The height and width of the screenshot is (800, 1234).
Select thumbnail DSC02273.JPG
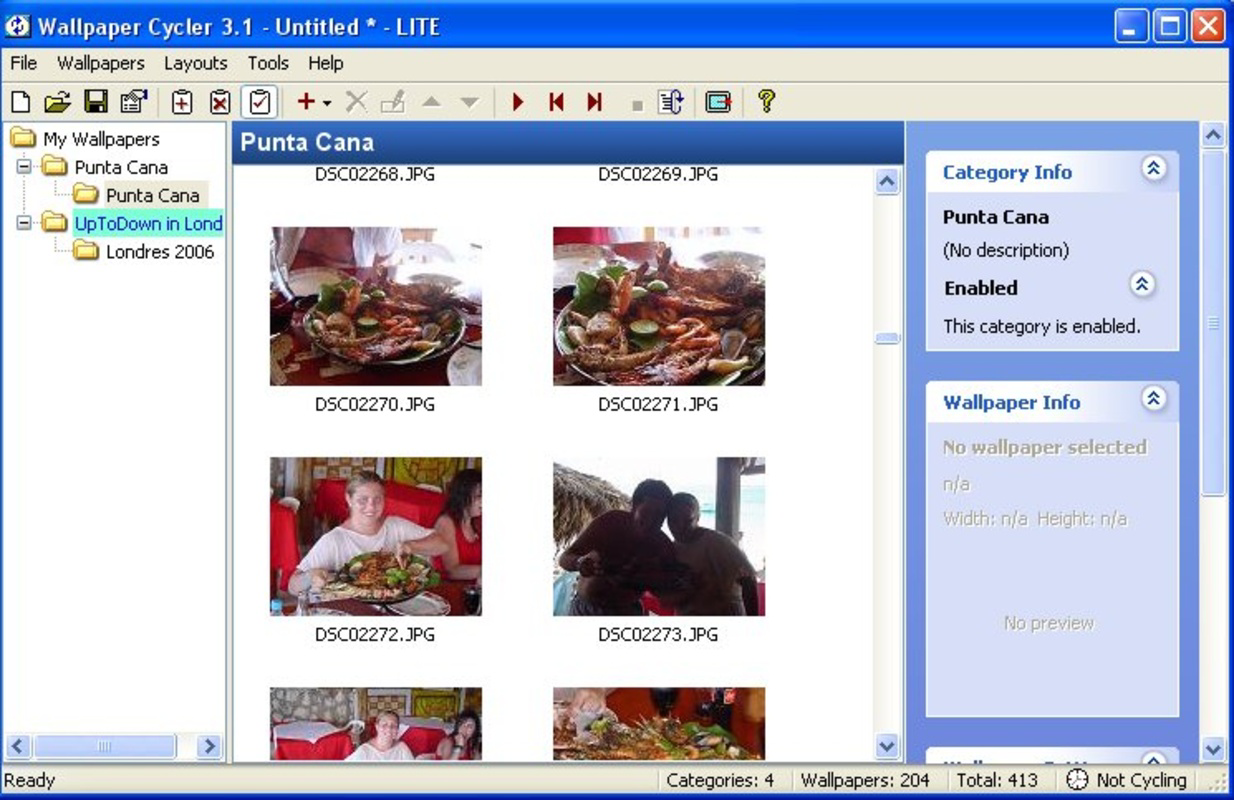point(659,536)
